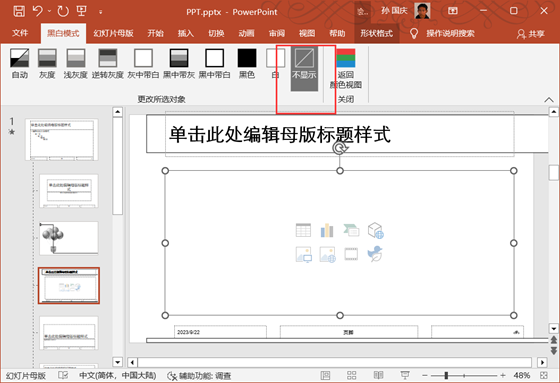560x383 pixels.
Task: Switch to the 形状格式 tab
Action: (376, 34)
